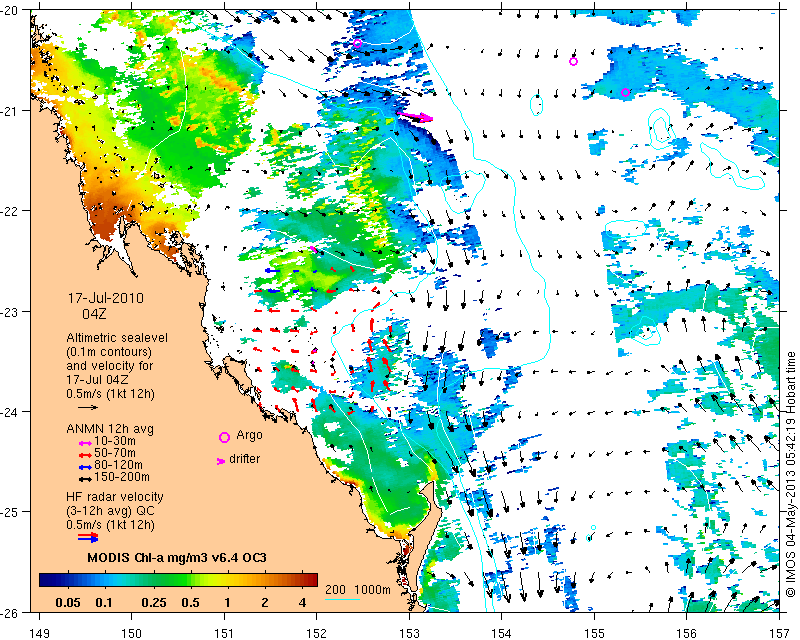The height and width of the screenshot is (640, 800).
Task: Click the 'HF radar velocity' legend text
Action: 115,497
